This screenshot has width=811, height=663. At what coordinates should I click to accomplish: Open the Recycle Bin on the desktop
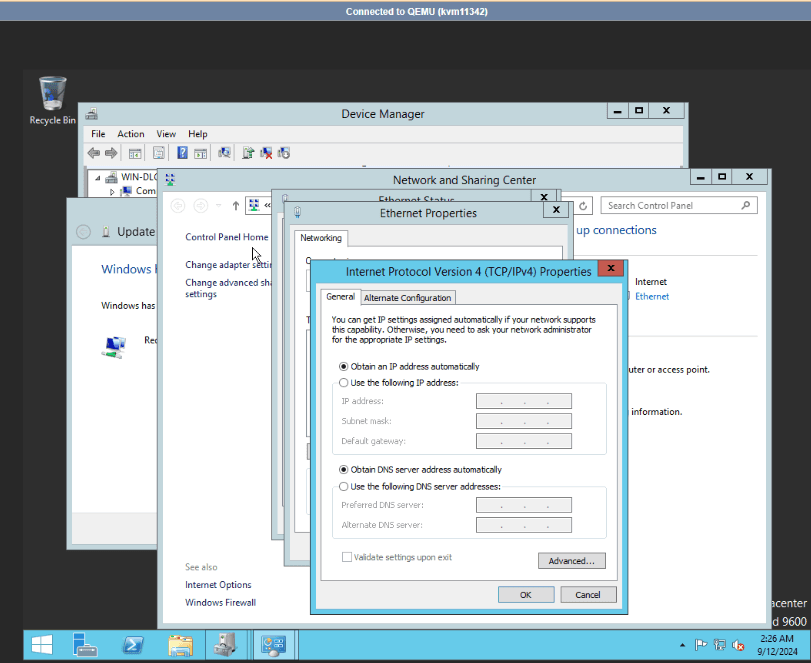(52, 100)
